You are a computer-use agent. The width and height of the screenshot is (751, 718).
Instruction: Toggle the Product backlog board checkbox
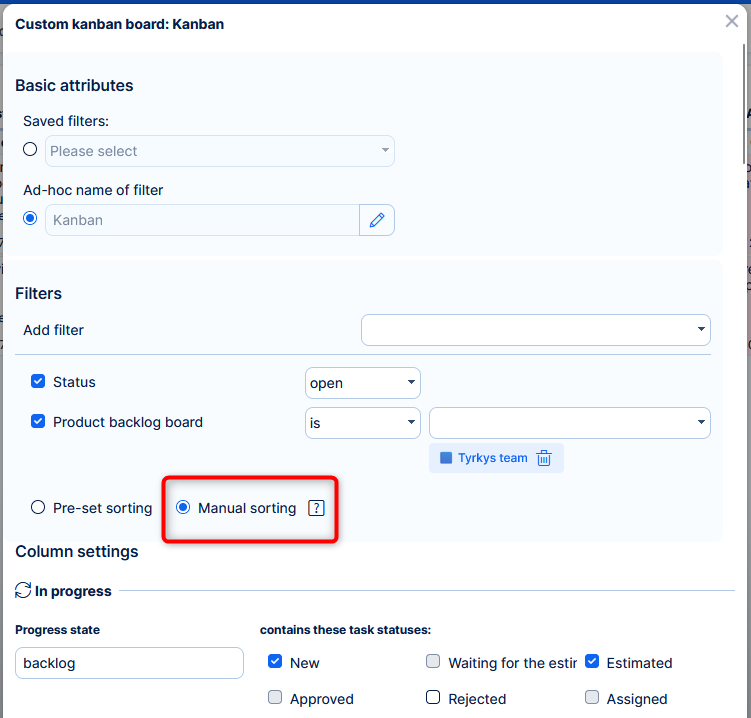tap(38, 422)
